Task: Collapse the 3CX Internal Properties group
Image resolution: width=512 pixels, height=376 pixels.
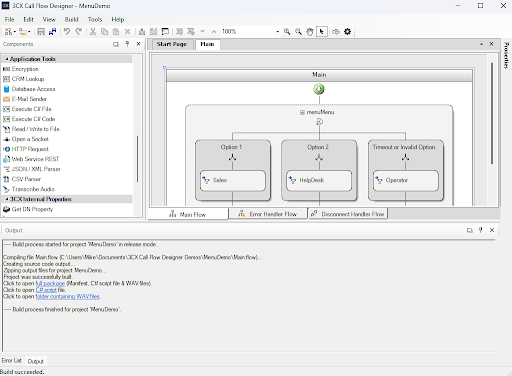Action: [x=7, y=199]
